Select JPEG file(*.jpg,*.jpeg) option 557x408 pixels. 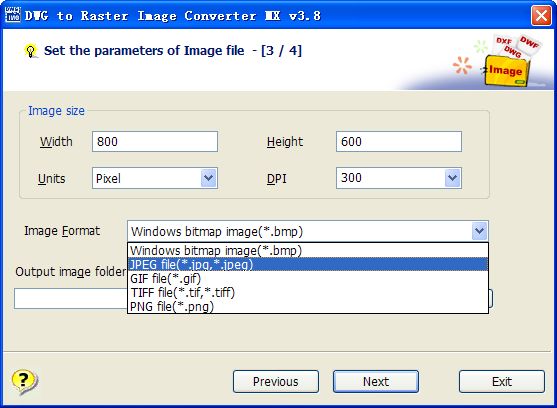[308, 265]
